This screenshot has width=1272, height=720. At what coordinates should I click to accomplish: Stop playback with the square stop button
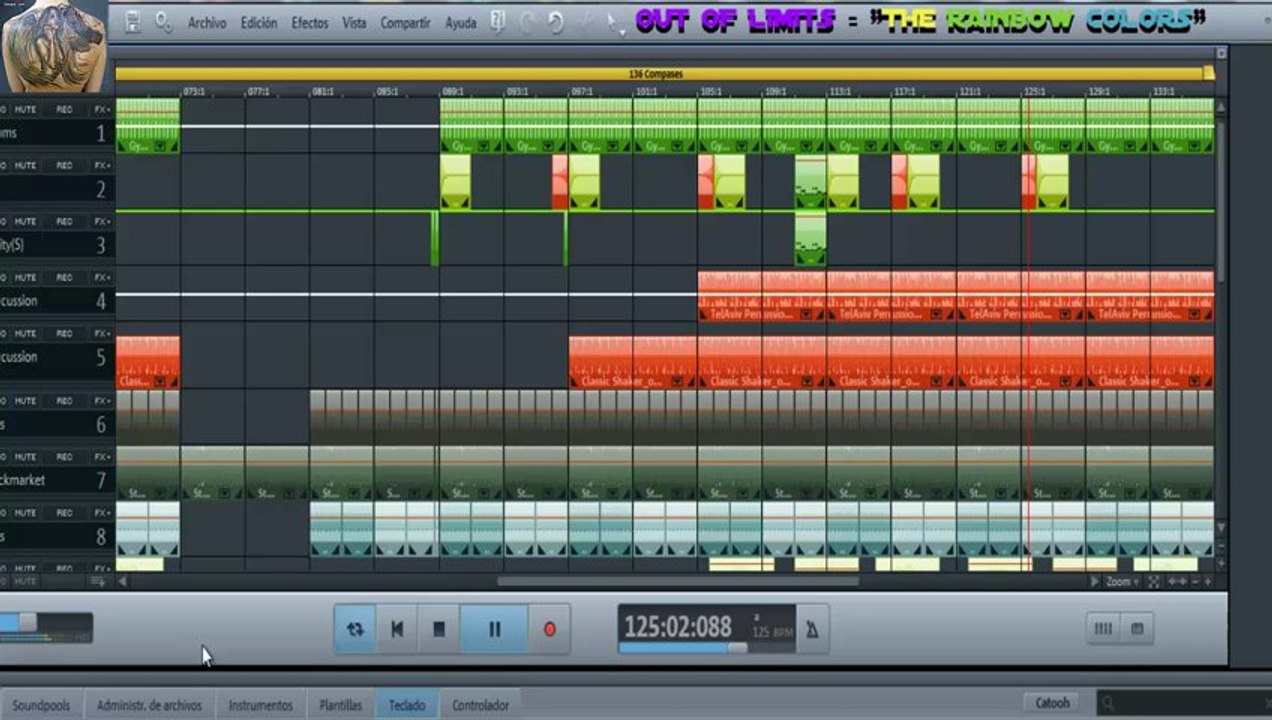point(438,629)
